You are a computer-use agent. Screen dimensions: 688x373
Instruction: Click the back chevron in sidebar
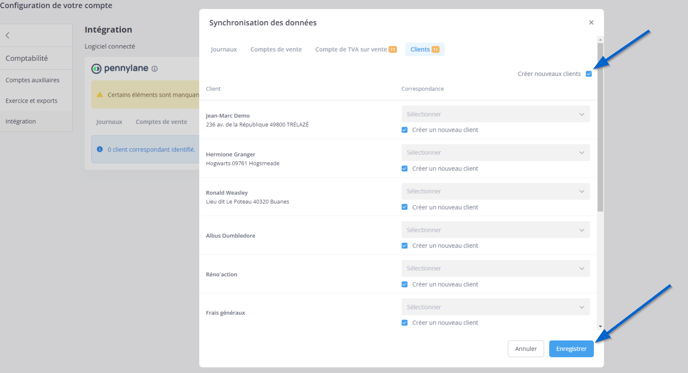[7, 36]
